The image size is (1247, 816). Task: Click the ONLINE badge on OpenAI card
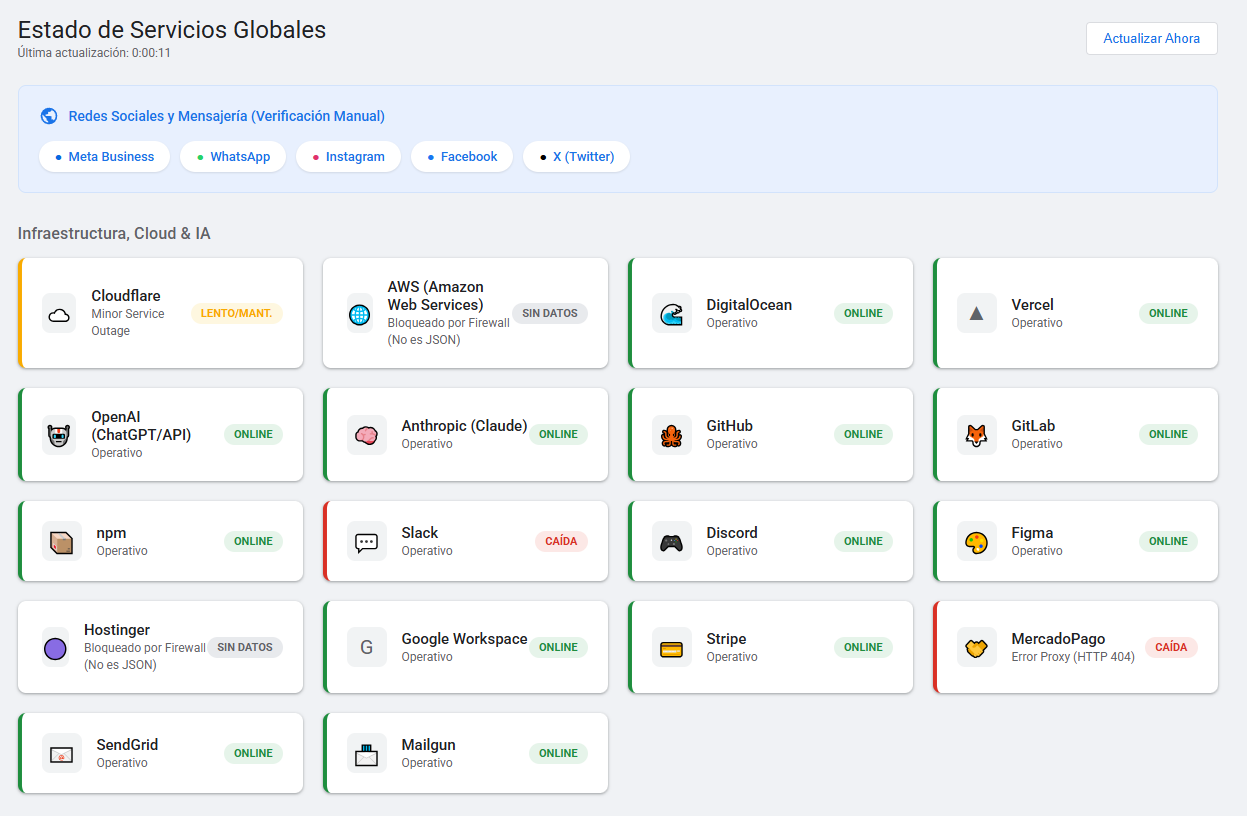[253, 435]
